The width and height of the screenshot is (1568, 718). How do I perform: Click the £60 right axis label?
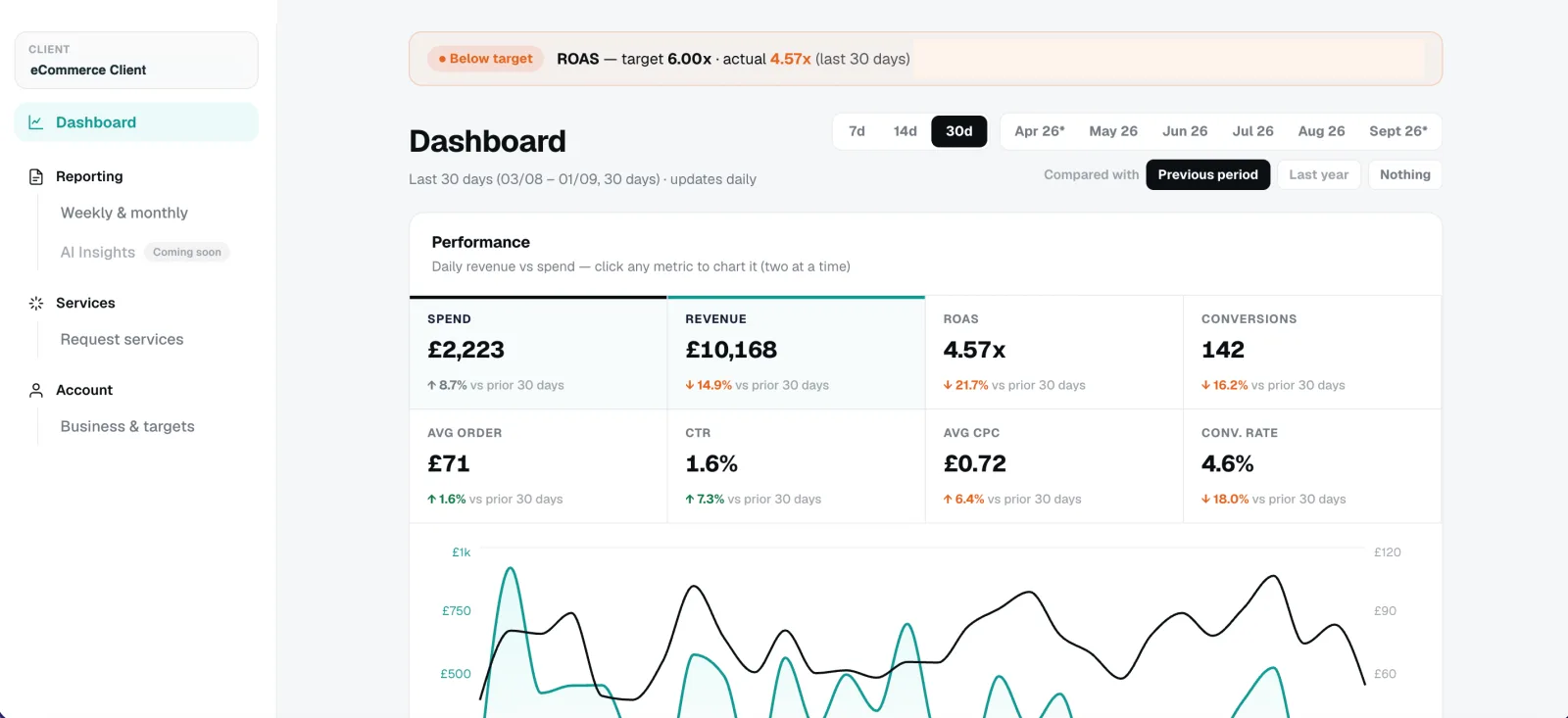[1386, 674]
